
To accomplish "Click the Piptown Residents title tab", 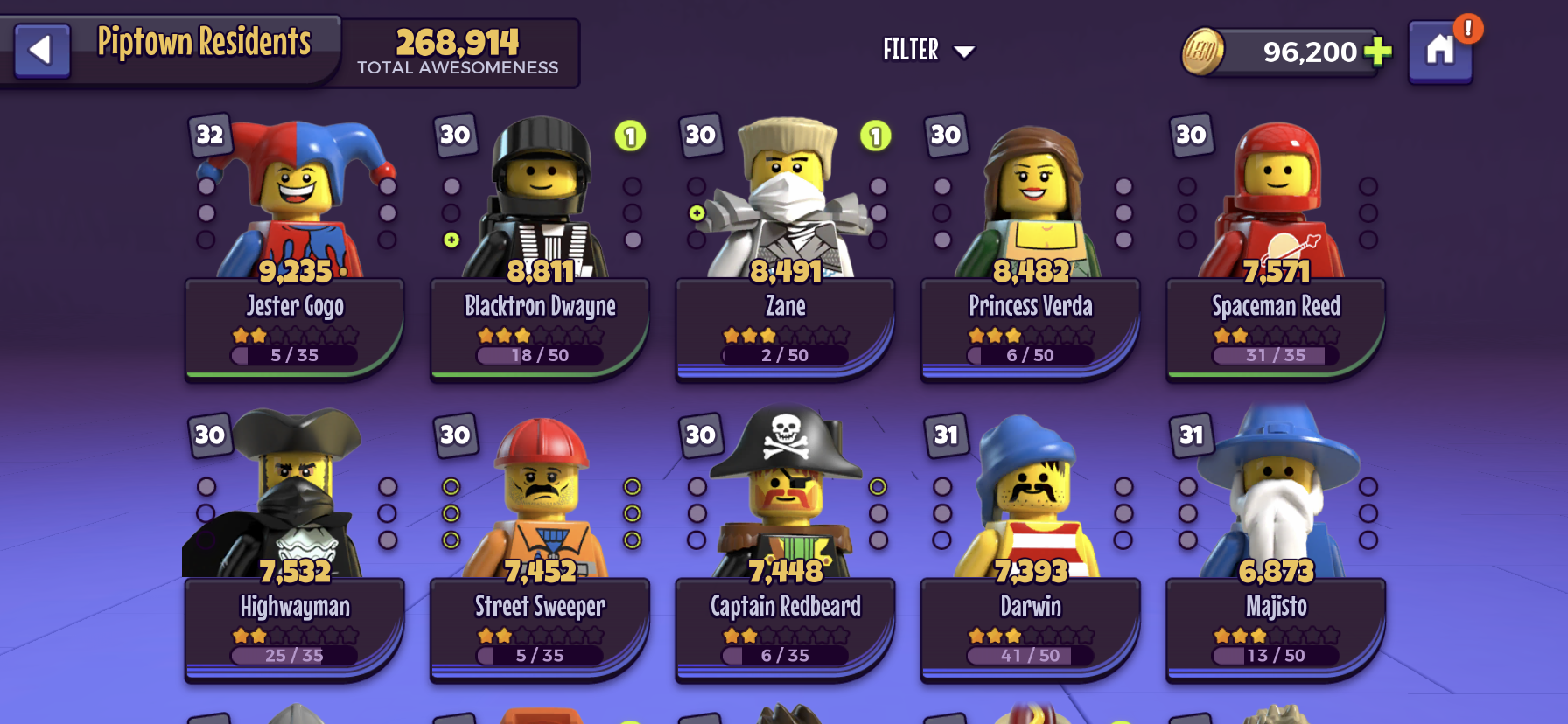I will [x=204, y=42].
